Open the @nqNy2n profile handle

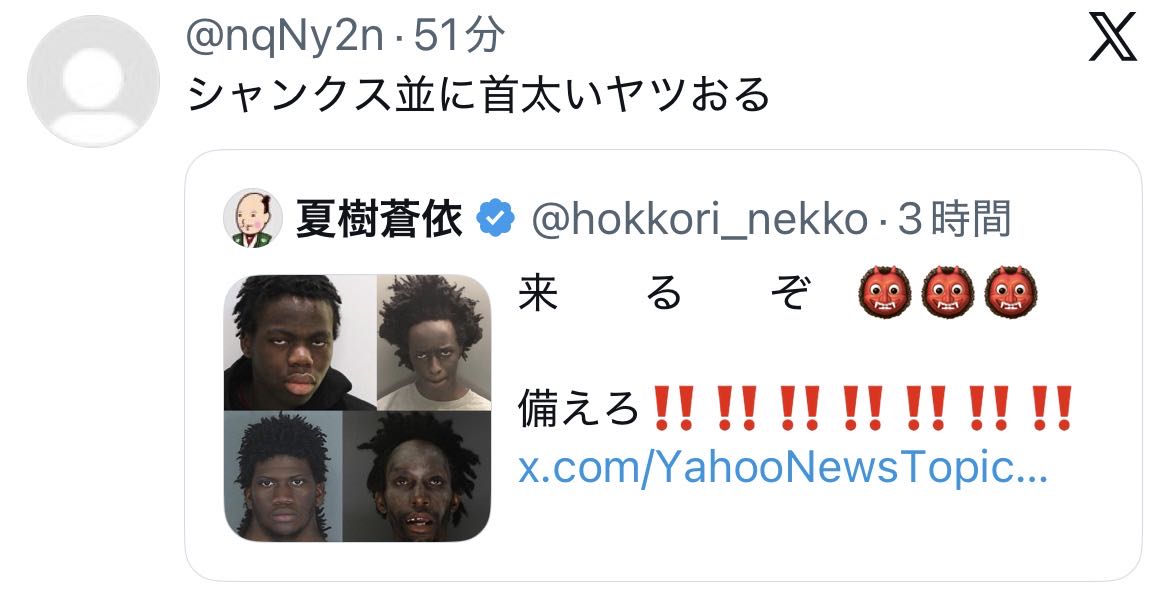285,36
